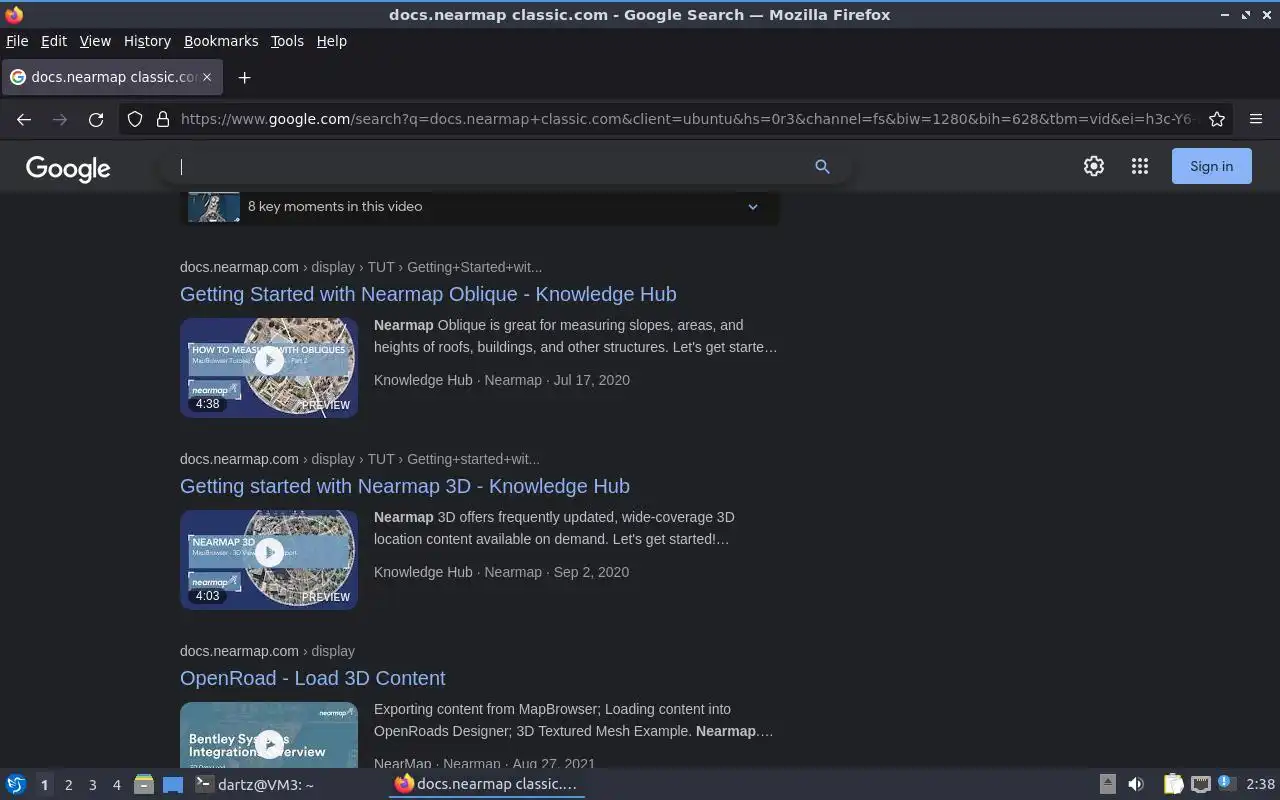Switch to workspace 4
The width and height of the screenshot is (1280, 800).
coord(116,785)
